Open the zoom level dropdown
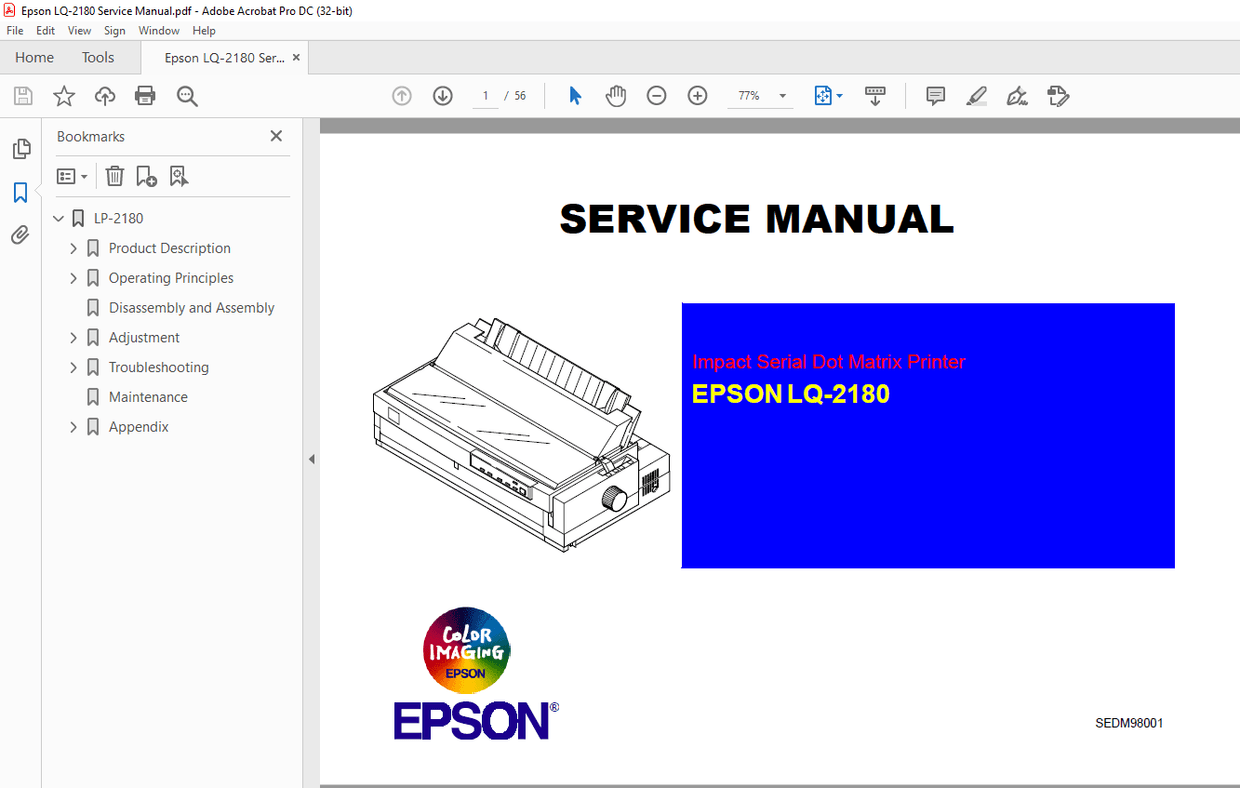 coord(783,95)
